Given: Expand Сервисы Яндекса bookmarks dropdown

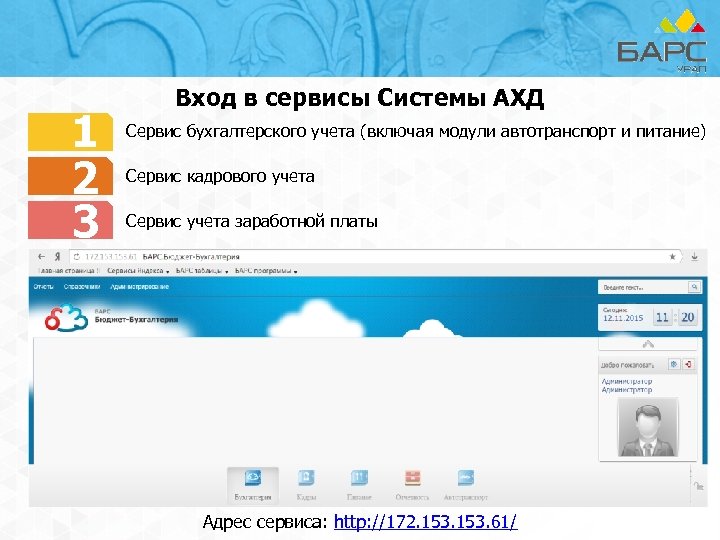Looking at the screenshot, I should [x=138, y=271].
